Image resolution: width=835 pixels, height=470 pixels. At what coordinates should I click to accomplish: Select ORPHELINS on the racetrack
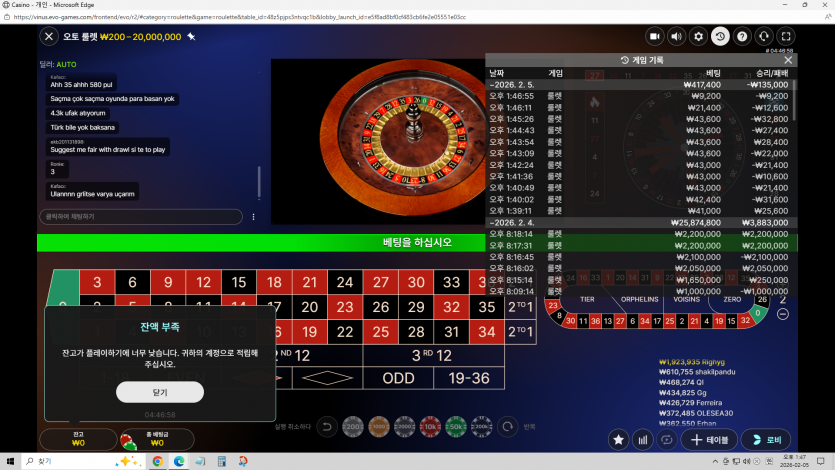tap(639, 300)
